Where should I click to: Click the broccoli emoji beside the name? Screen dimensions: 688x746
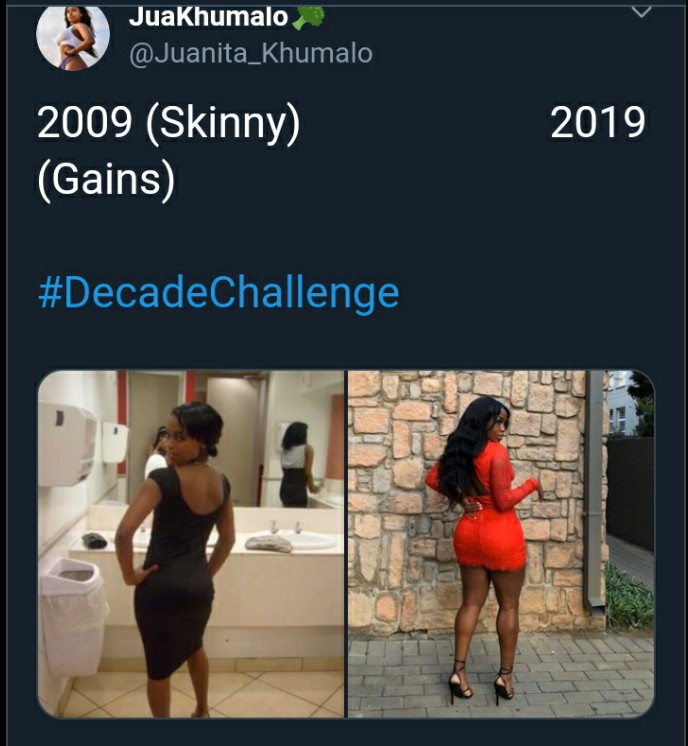point(308,17)
